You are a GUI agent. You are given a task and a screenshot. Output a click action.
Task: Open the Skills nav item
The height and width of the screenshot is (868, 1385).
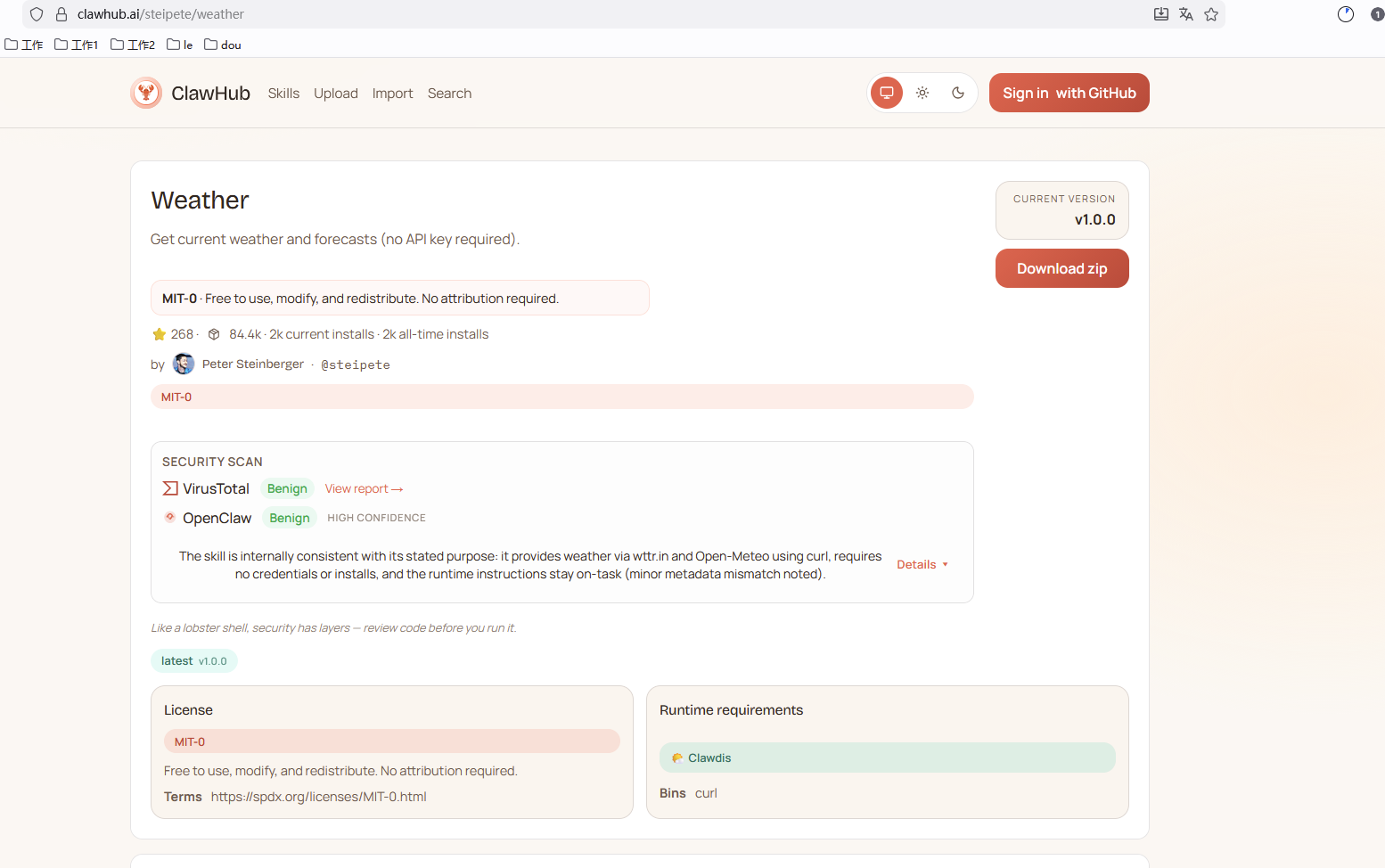[x=283, y=94]
